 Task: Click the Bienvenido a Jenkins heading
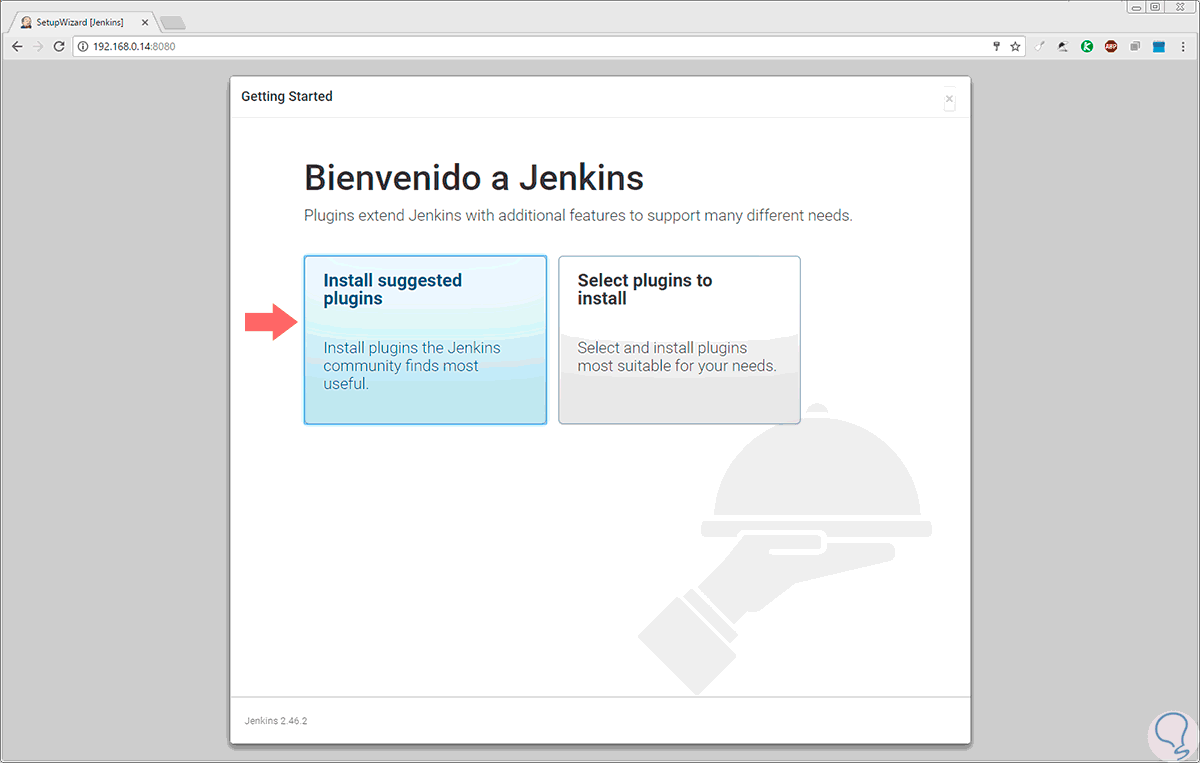[x=474, y=178]
